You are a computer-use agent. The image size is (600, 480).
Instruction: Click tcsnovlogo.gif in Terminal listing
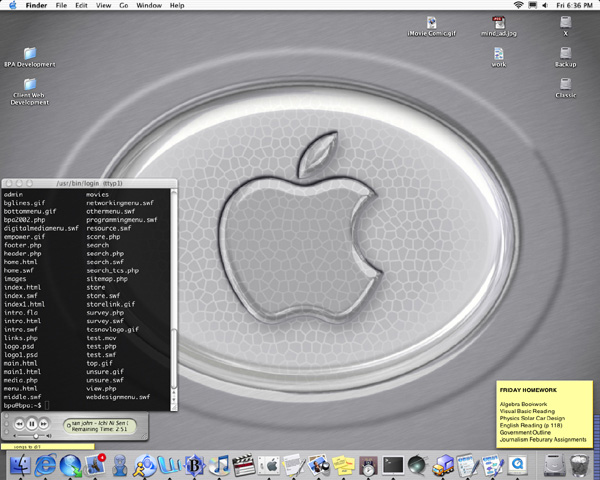click(x=112, y=329)
